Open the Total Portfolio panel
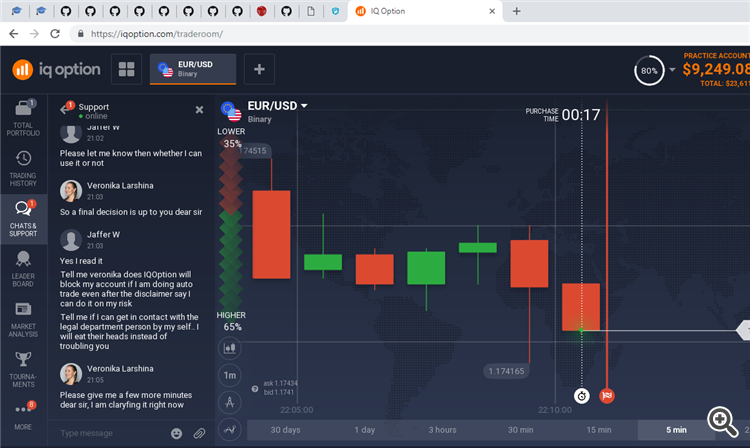 [23, 118]
